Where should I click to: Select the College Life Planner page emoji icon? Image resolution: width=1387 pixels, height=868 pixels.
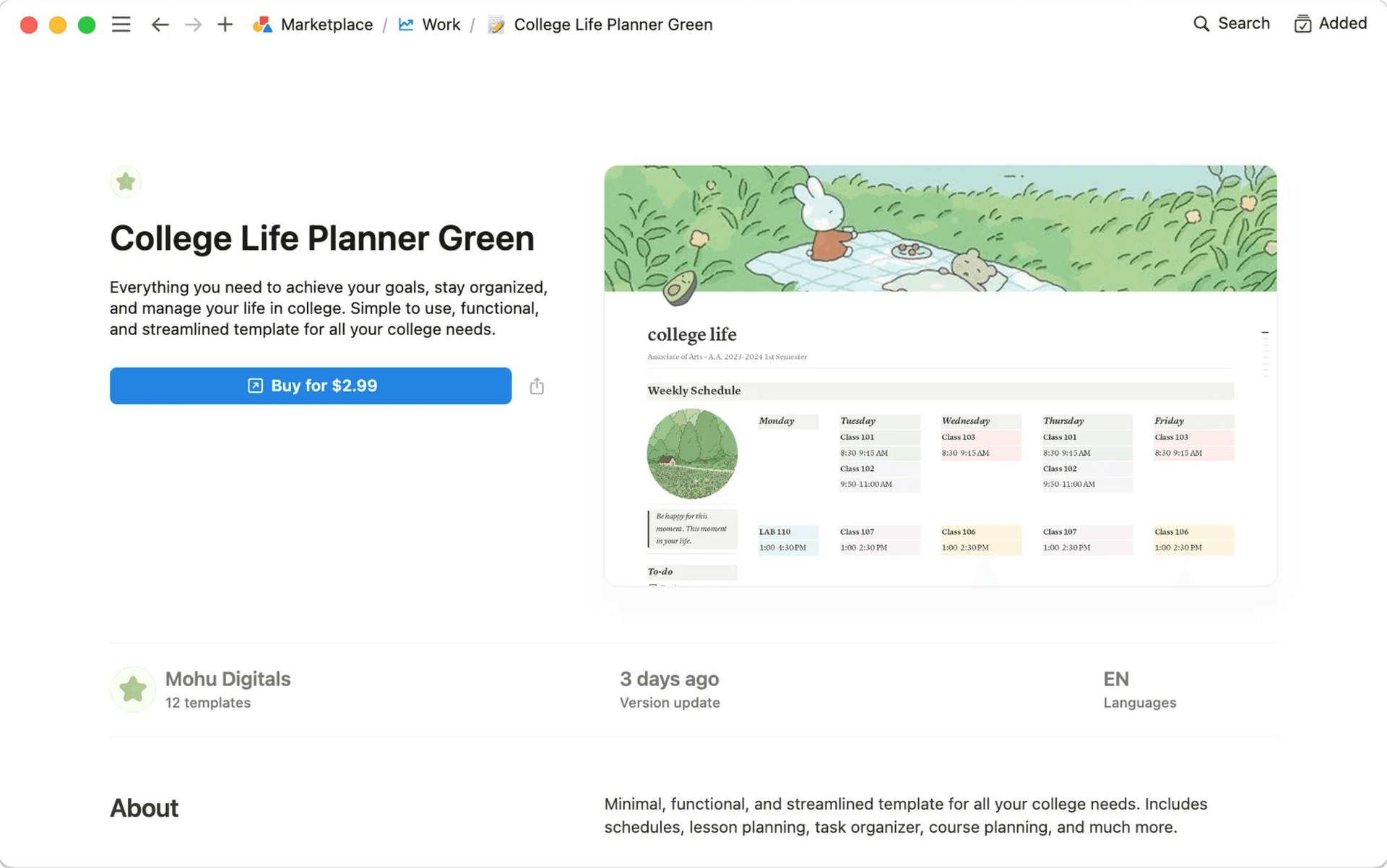click(496, 24)
